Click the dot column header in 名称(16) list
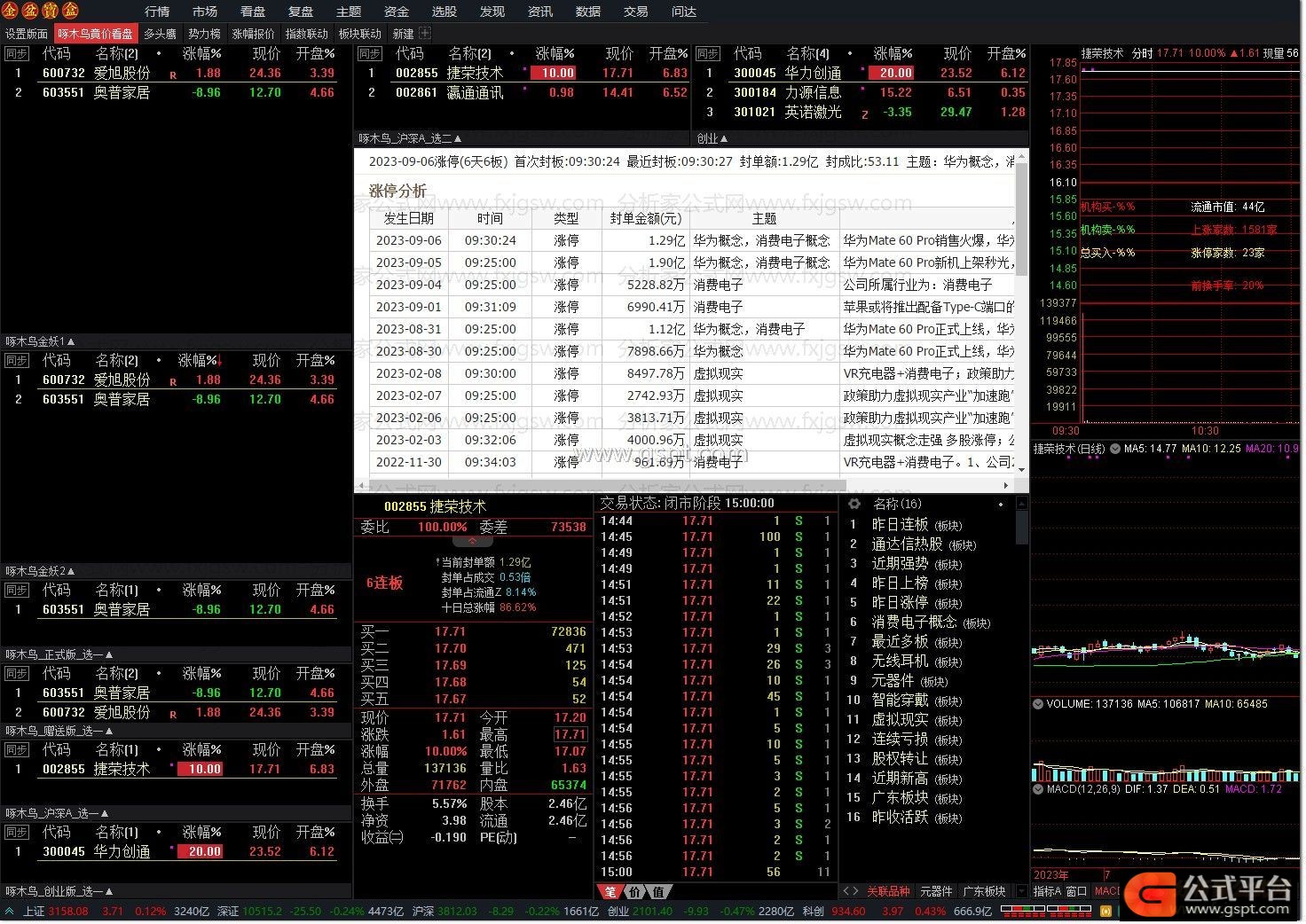 (x=1001, y=504)
